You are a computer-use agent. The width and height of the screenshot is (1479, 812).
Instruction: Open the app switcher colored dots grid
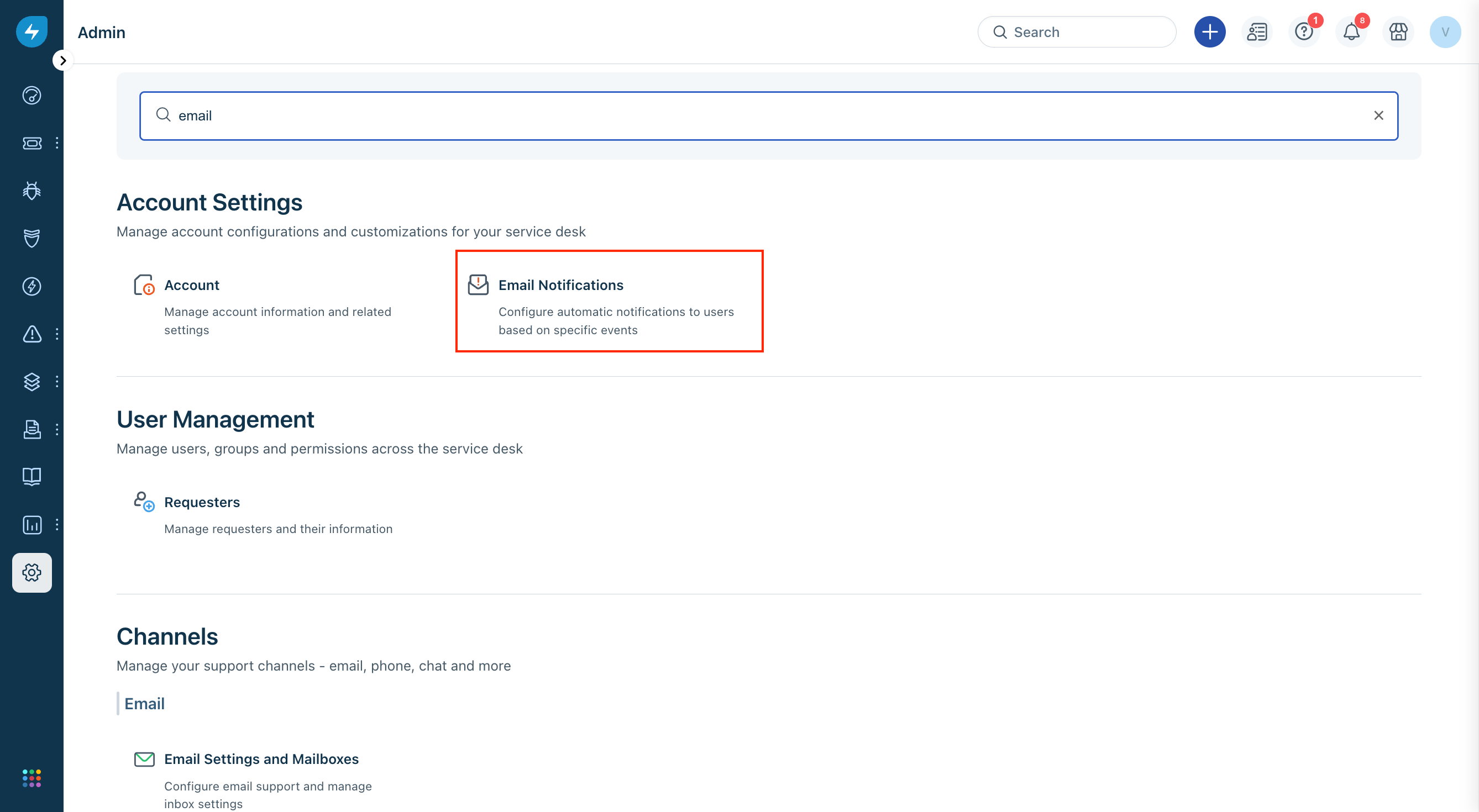click(32, 778)
